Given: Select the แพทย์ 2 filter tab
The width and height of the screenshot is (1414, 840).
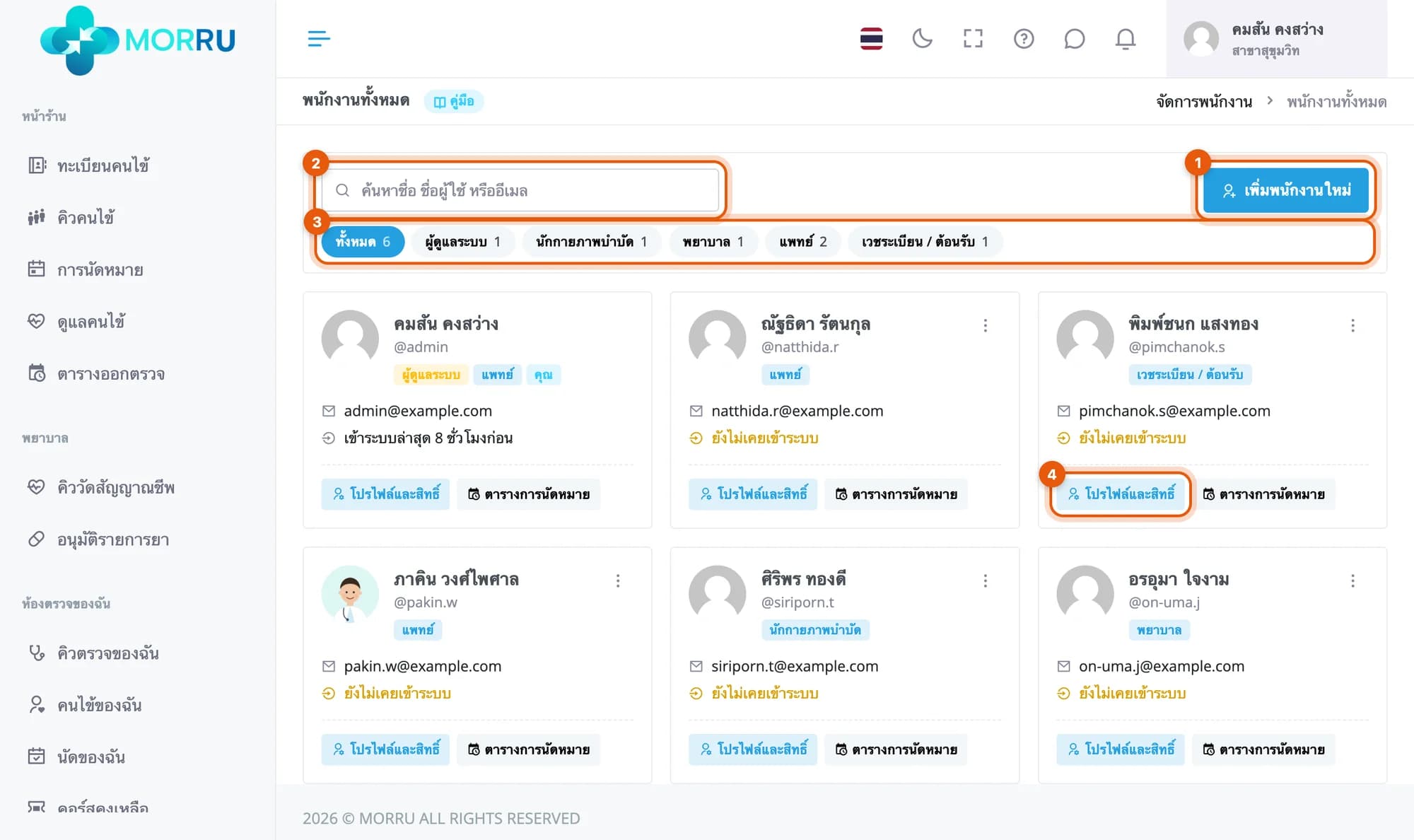Looking at the screenshot, I should click(x=803, y=242).
